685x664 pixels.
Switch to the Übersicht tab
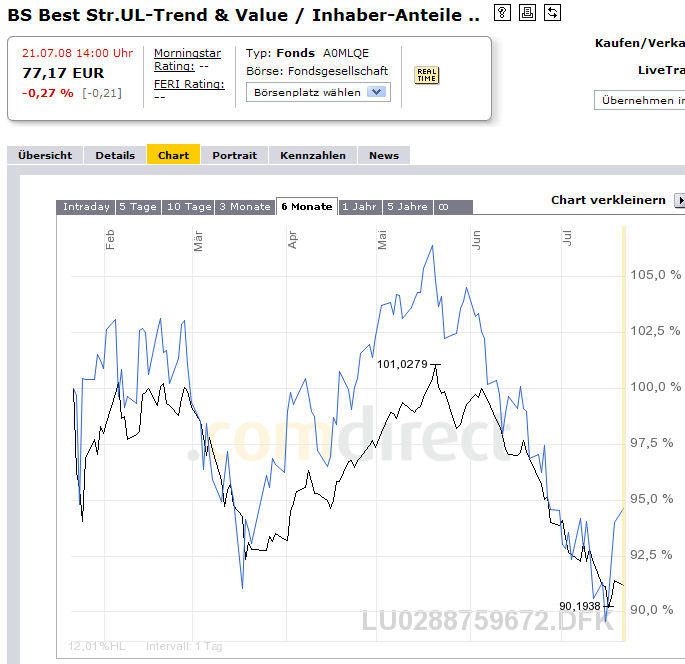[45, 156]
